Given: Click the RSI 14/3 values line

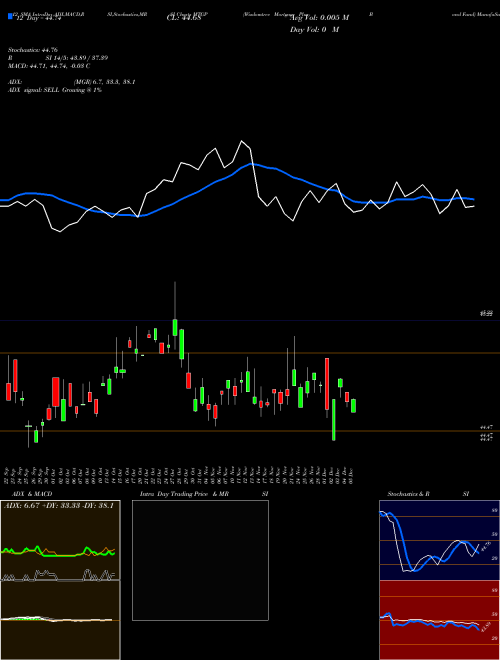Looking at the screenshot, I should tap(58, 58).
